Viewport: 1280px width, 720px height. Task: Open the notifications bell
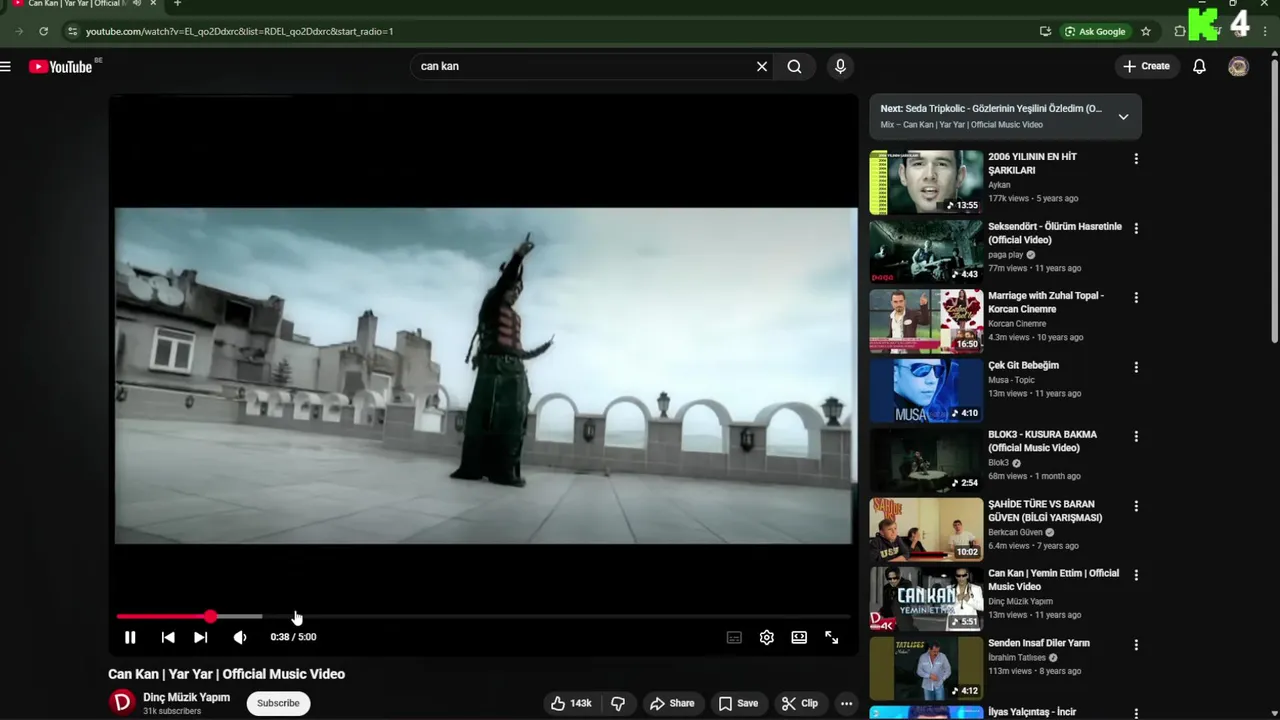tap(1199, 67)
